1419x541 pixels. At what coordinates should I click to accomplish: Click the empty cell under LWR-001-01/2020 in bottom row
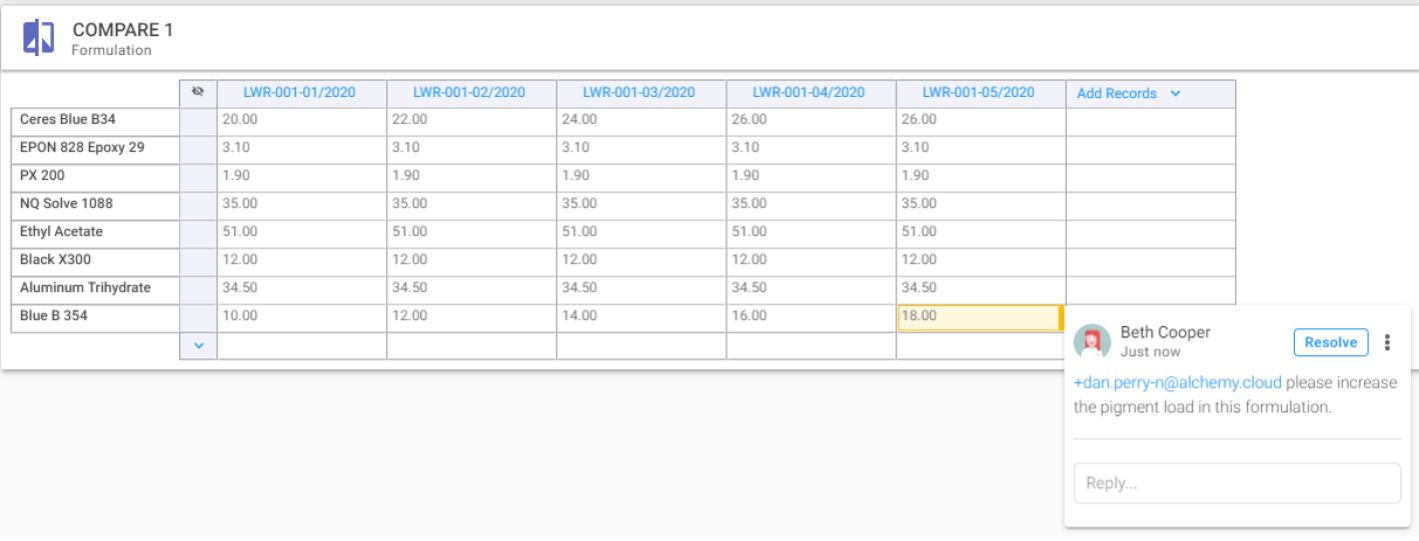302,345
